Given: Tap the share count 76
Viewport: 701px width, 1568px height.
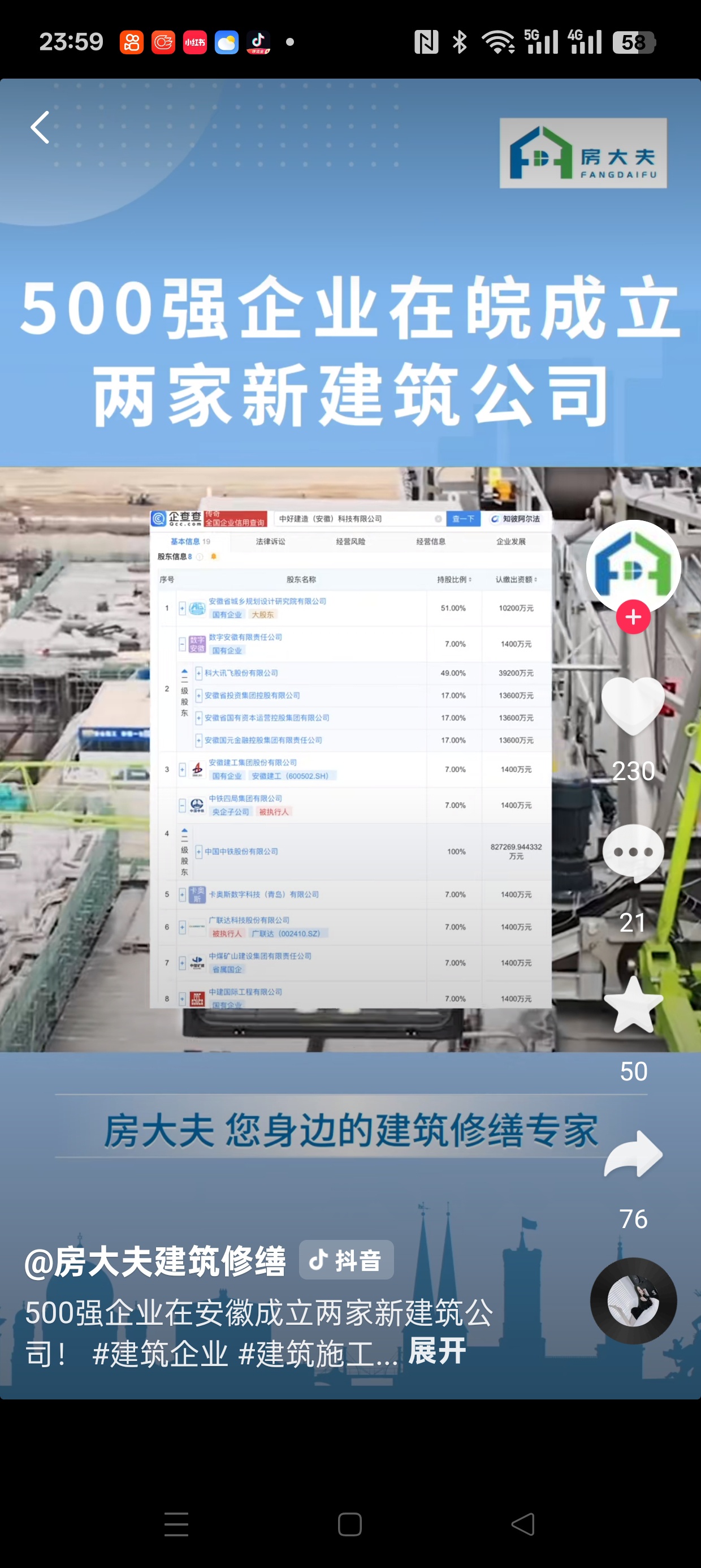Looking at the screenshot, I should coord(633,1219).
